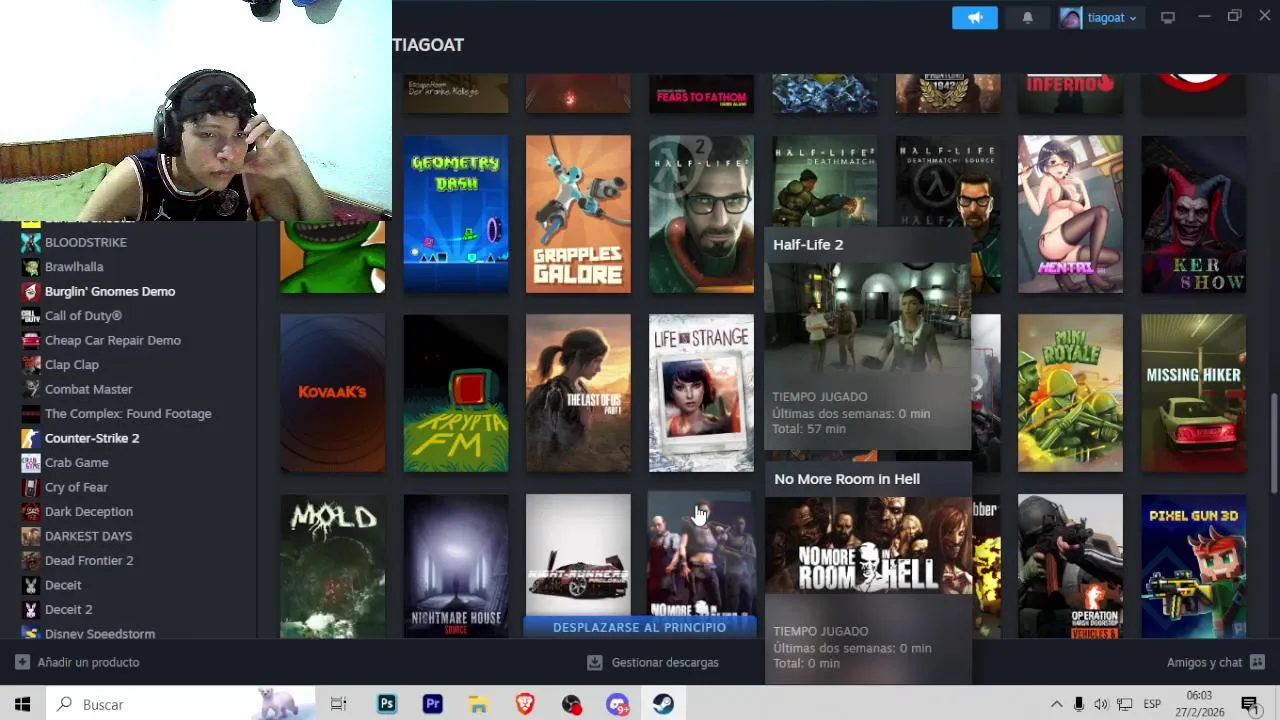Open Amigos y chat
Viewport: 1280px width, 720px height.
(1215, 662)
